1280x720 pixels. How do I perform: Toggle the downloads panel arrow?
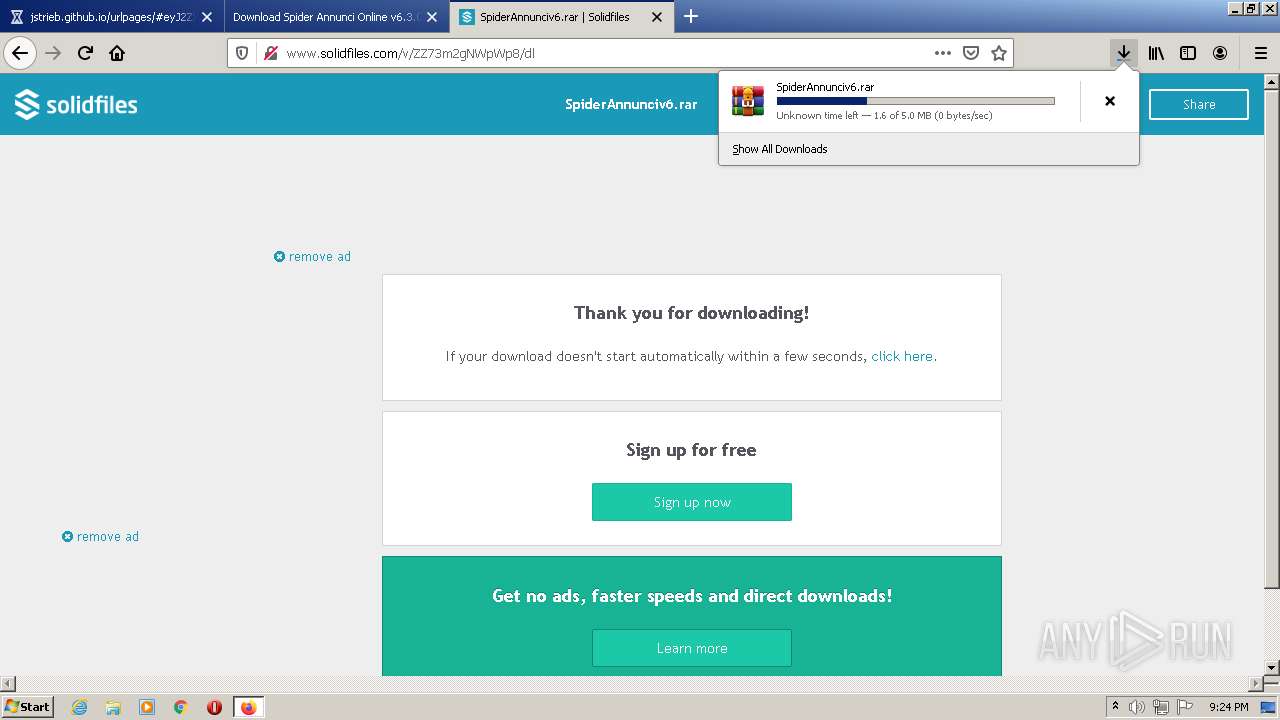tap(1124, 53)
